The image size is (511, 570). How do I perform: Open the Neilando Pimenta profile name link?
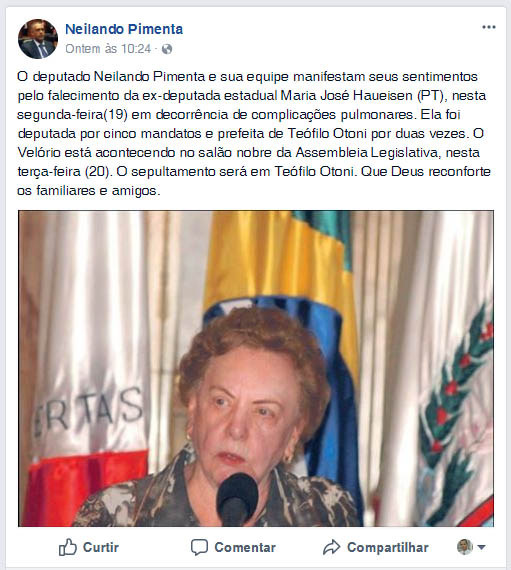pos(124,29)
